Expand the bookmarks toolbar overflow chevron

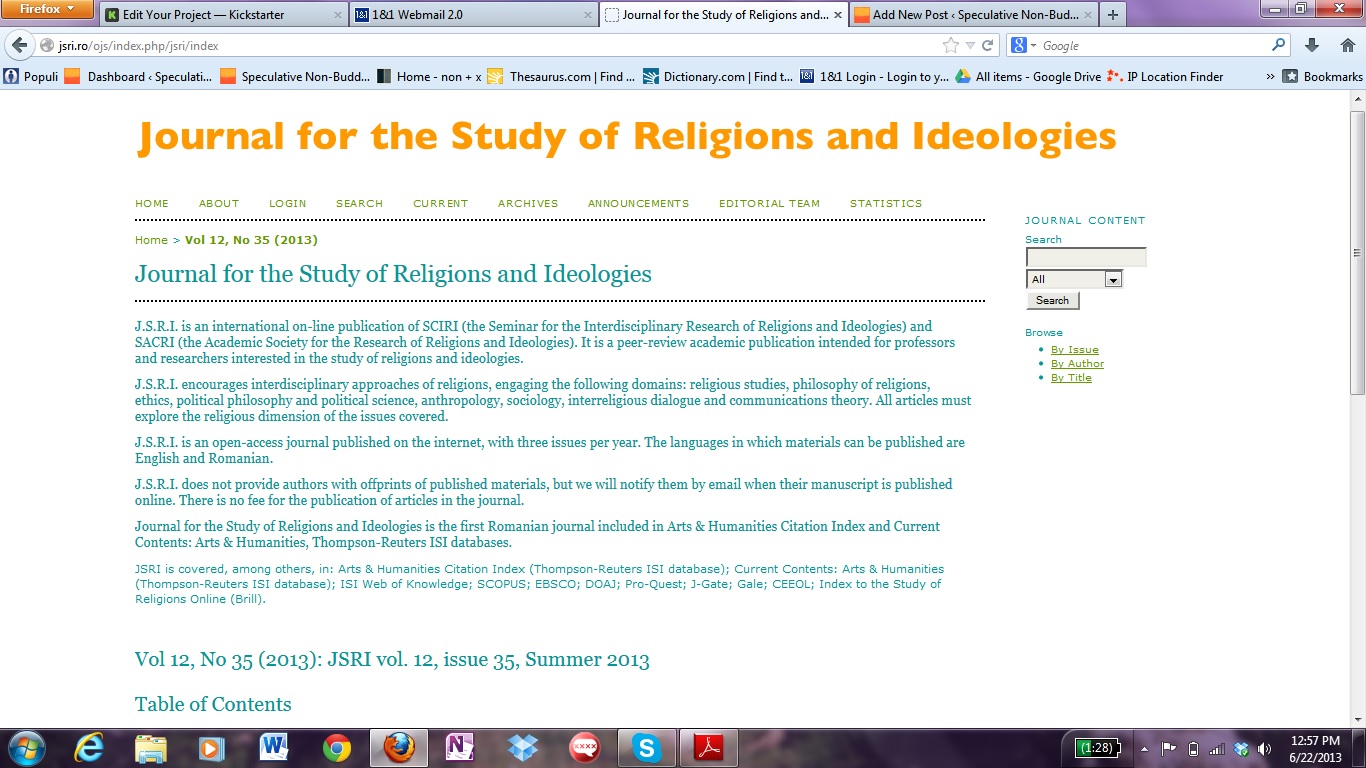click(x=1270, y=76)
